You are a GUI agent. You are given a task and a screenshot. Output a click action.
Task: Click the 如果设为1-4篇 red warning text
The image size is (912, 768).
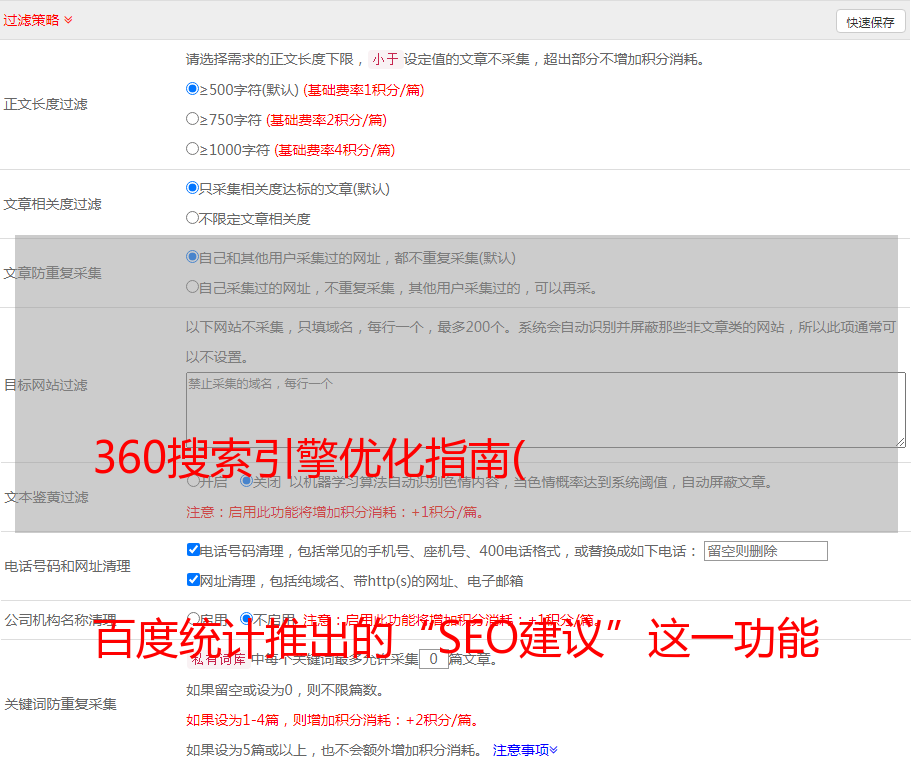pos(334,720)
